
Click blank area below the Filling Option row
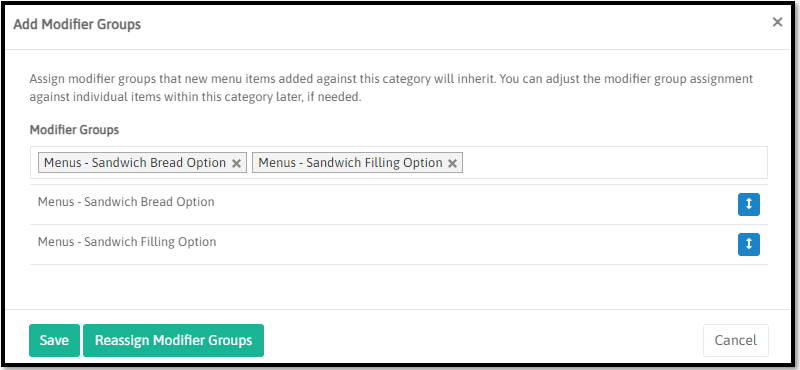[x=399, y=286]
